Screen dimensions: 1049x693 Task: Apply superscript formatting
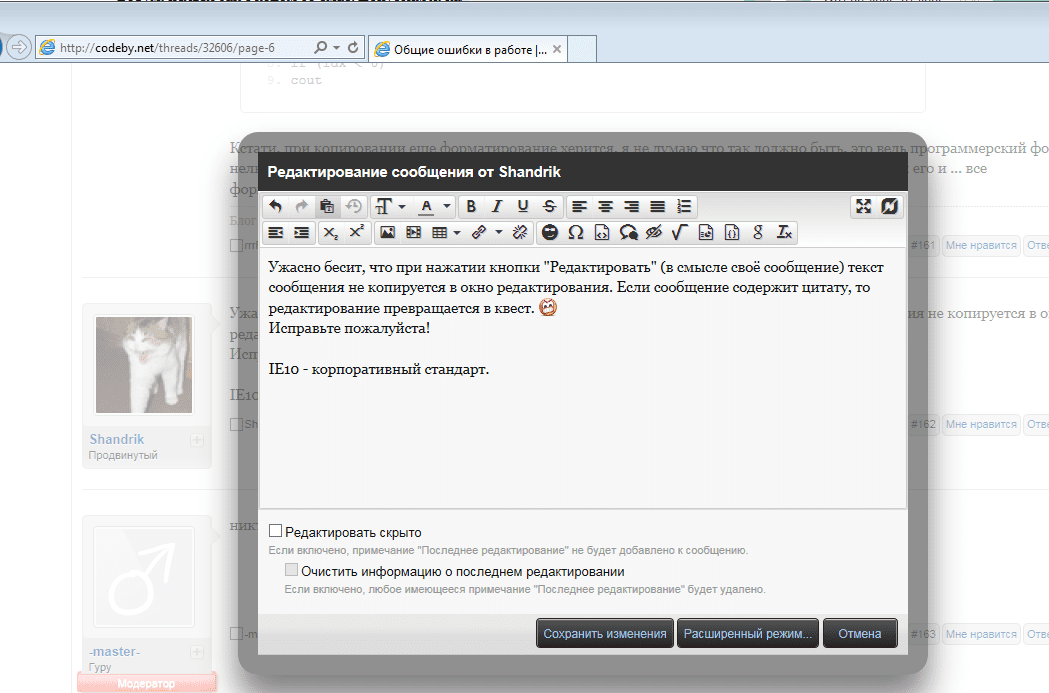coord(357,232)
